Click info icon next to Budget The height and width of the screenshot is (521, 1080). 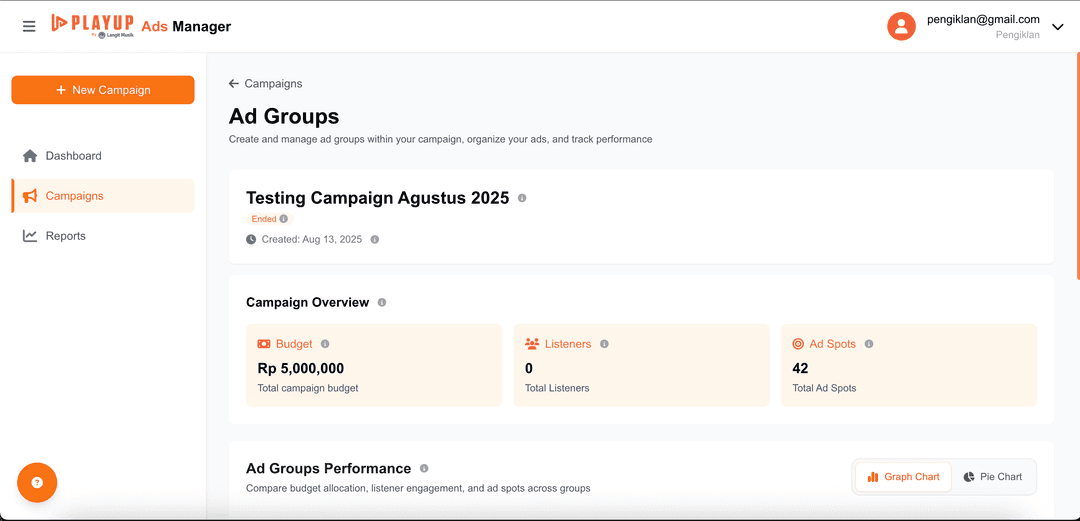[325, 344]
